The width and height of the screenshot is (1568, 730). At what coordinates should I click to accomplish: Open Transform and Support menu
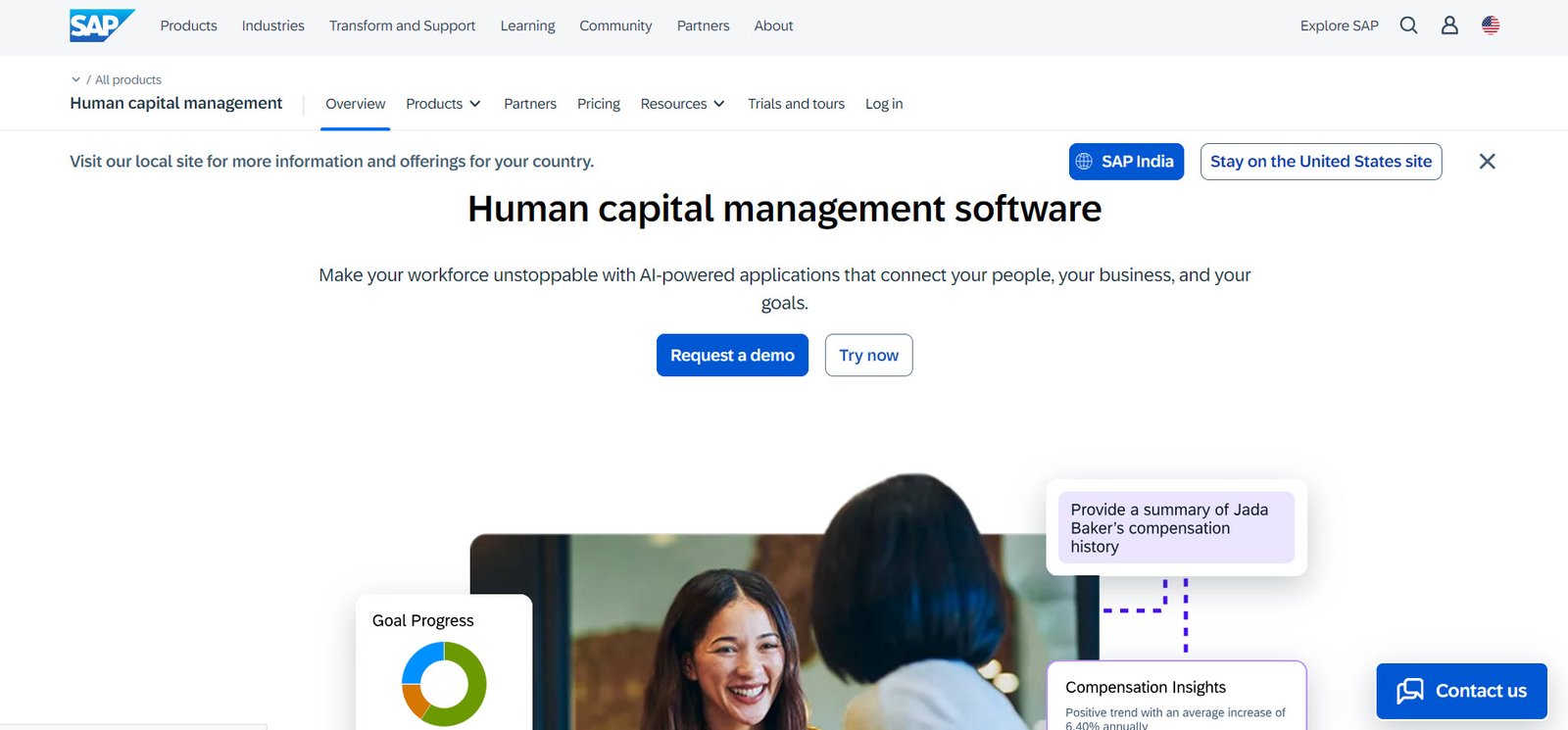click(402, 25)
